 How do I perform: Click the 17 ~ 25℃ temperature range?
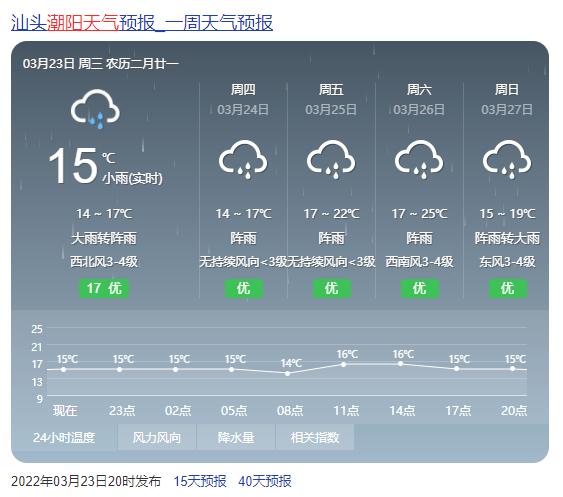click(419, 214)
